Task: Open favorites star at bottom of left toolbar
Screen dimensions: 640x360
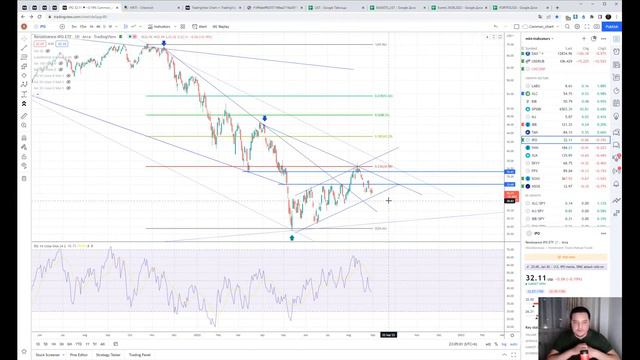Action: pyautogui.click(x=24, y=351)
